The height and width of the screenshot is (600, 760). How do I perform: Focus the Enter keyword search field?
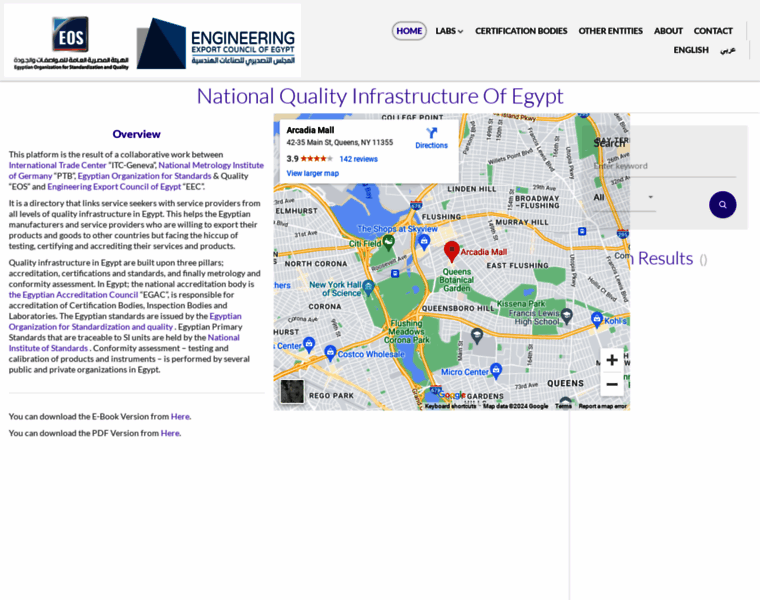(665, 166)
